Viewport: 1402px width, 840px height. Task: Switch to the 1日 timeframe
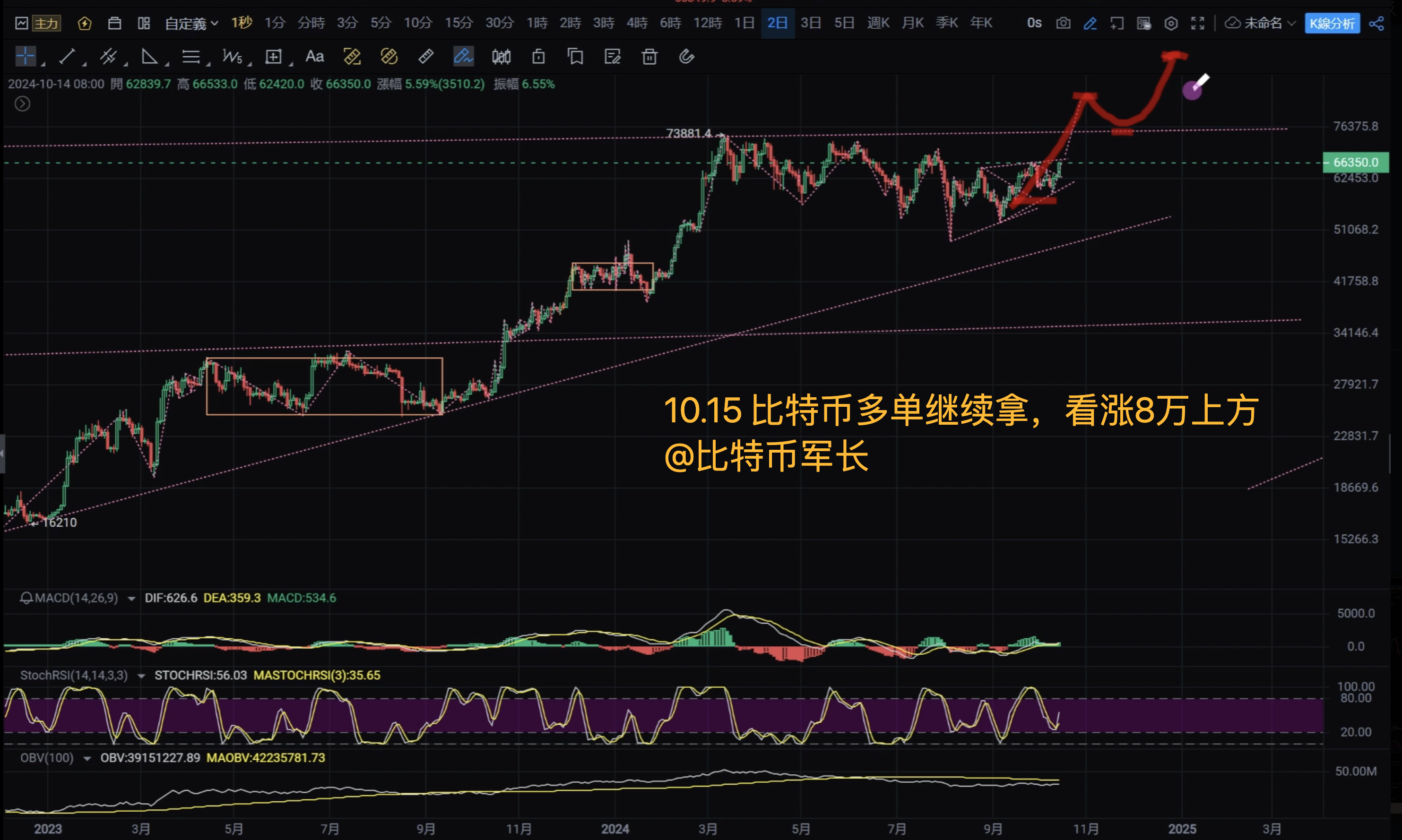[x=744, y=23]
